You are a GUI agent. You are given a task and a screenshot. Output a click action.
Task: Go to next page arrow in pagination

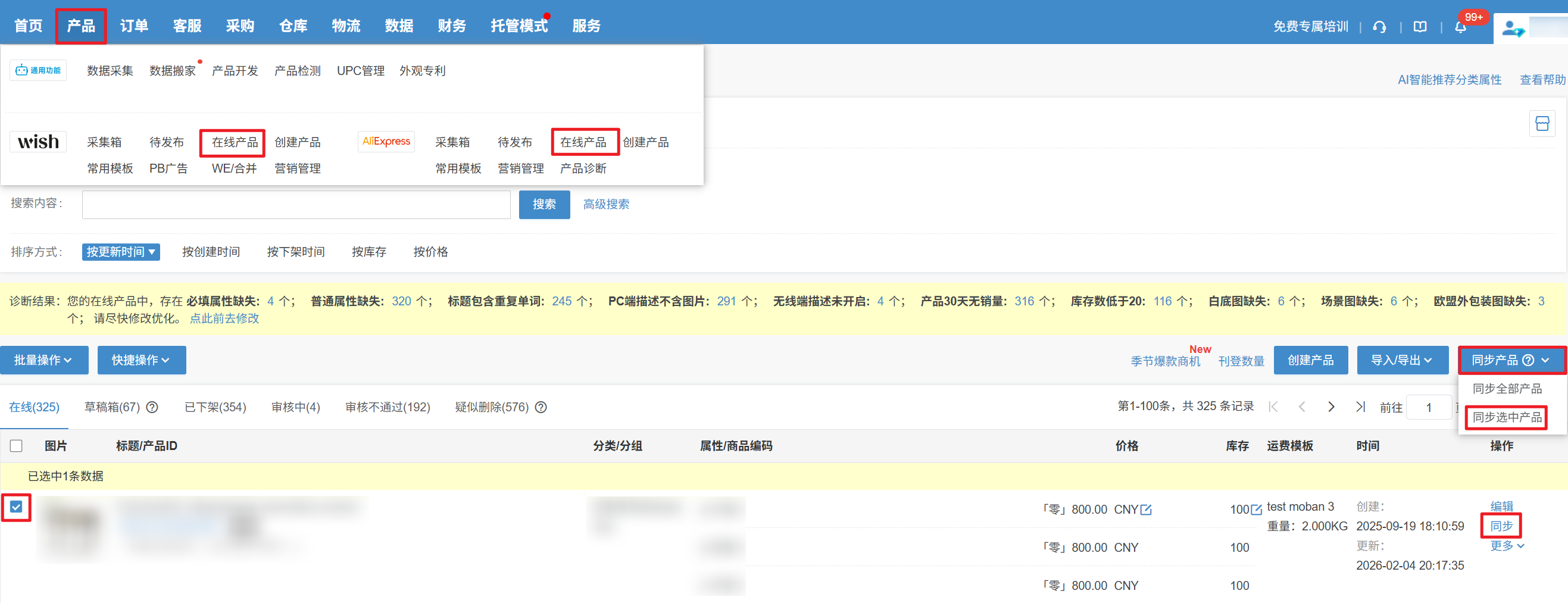1331,407
